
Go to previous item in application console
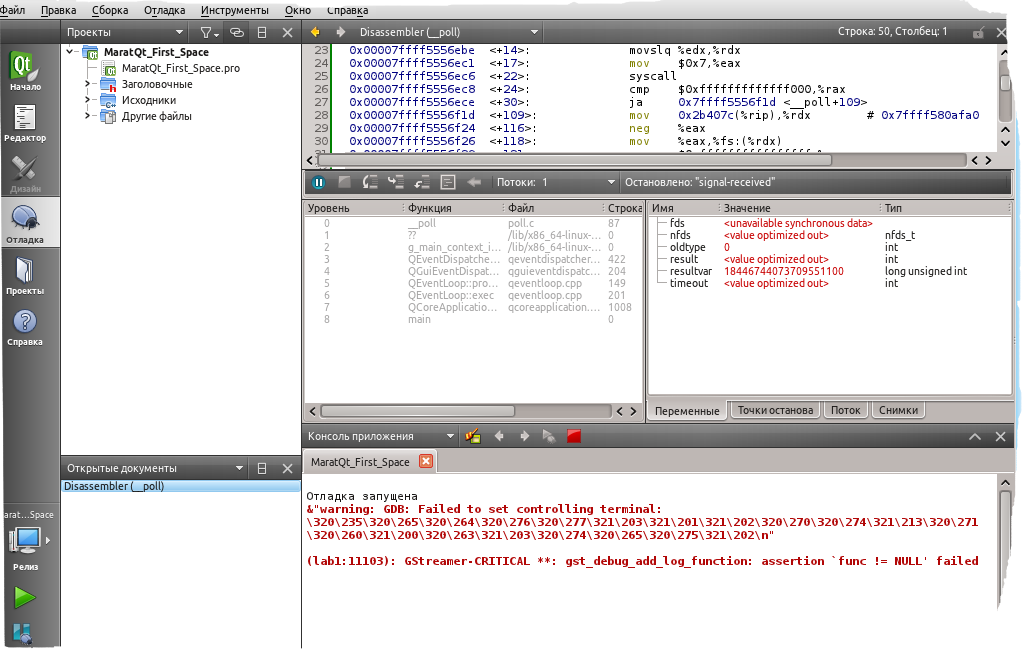[499, 436]
